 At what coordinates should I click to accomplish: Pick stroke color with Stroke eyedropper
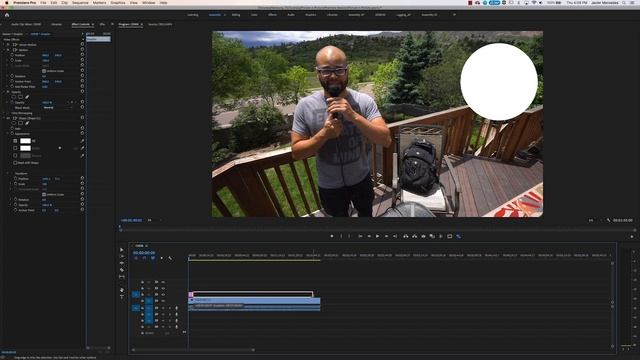[x=82, y=148]
